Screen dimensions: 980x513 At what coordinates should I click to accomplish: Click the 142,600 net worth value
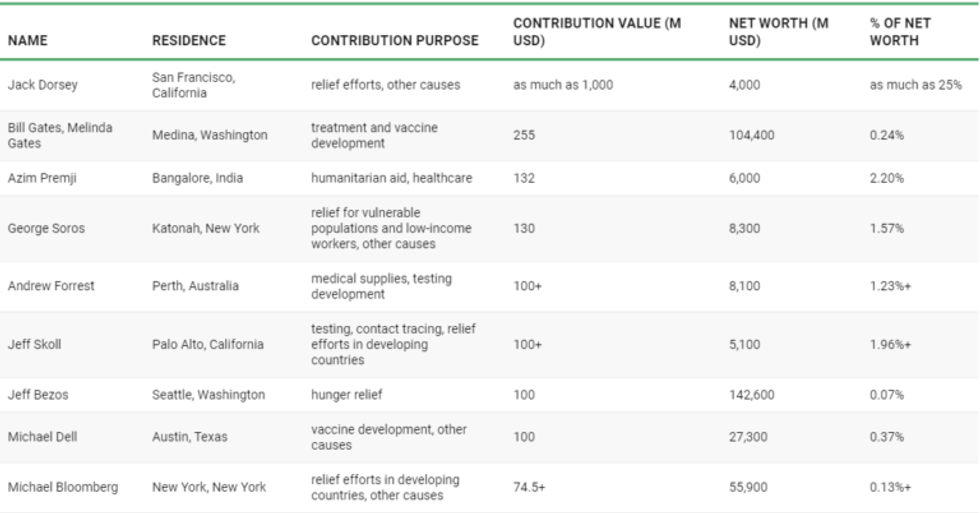[751, 395]
